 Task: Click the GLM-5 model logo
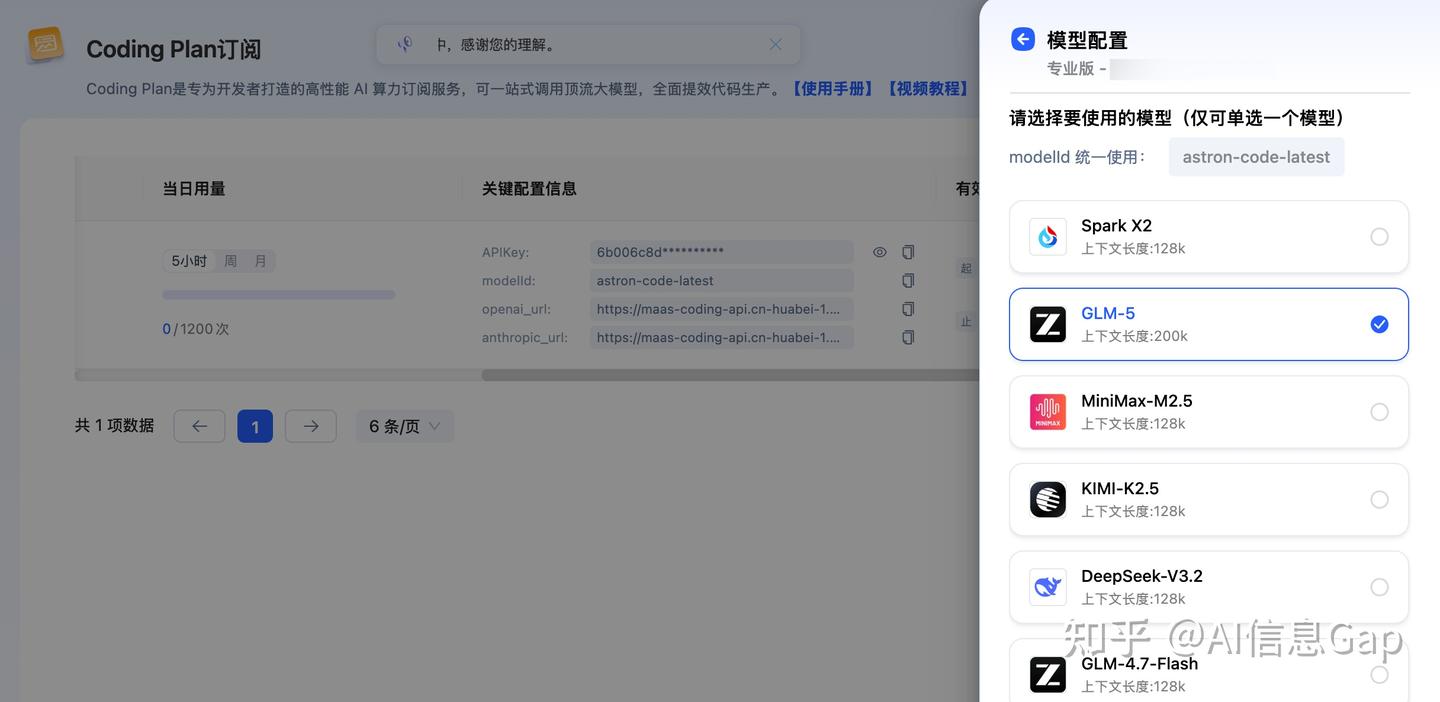(x=1048, y=324)
